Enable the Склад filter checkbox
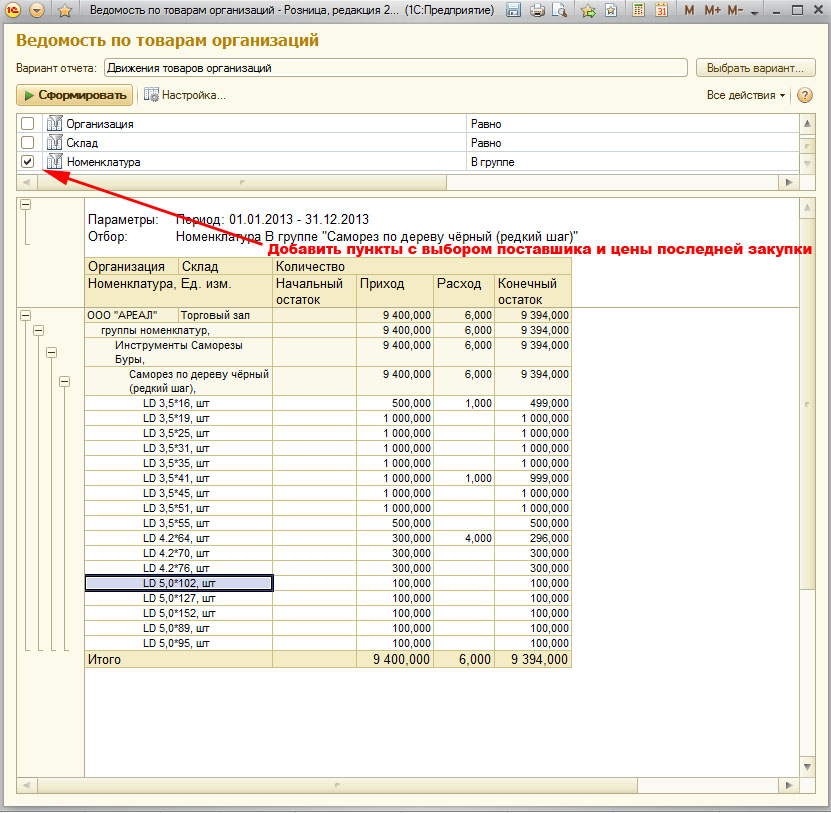 click(x=28, y=143)
